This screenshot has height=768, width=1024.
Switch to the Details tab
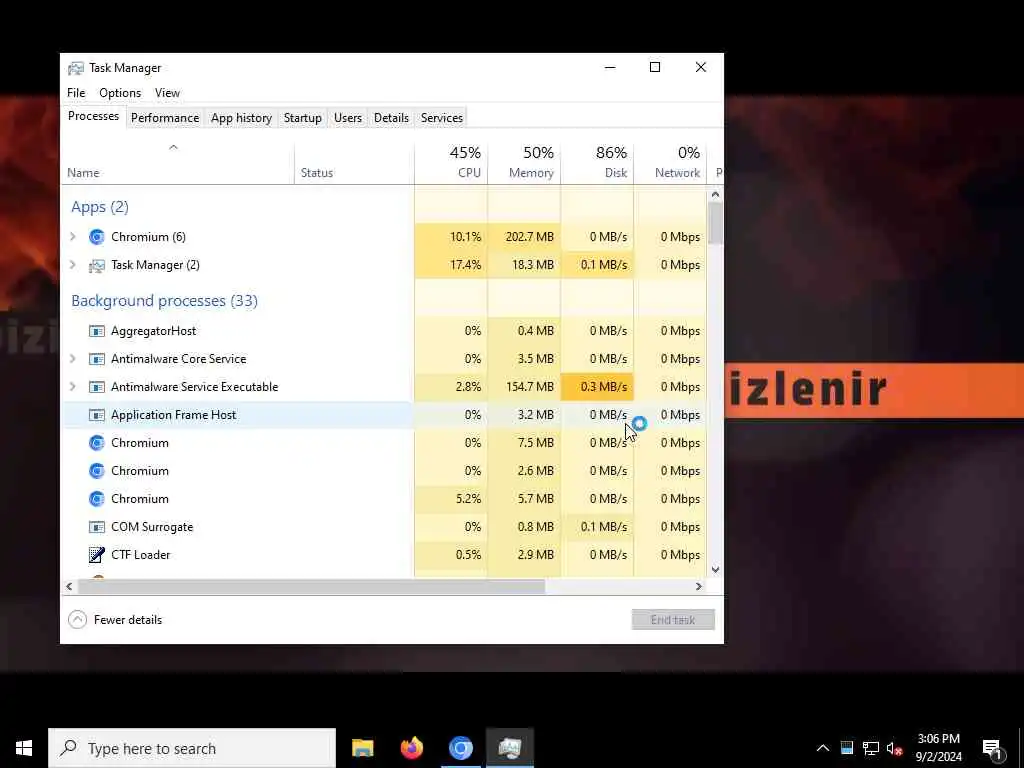click(391, 118)
